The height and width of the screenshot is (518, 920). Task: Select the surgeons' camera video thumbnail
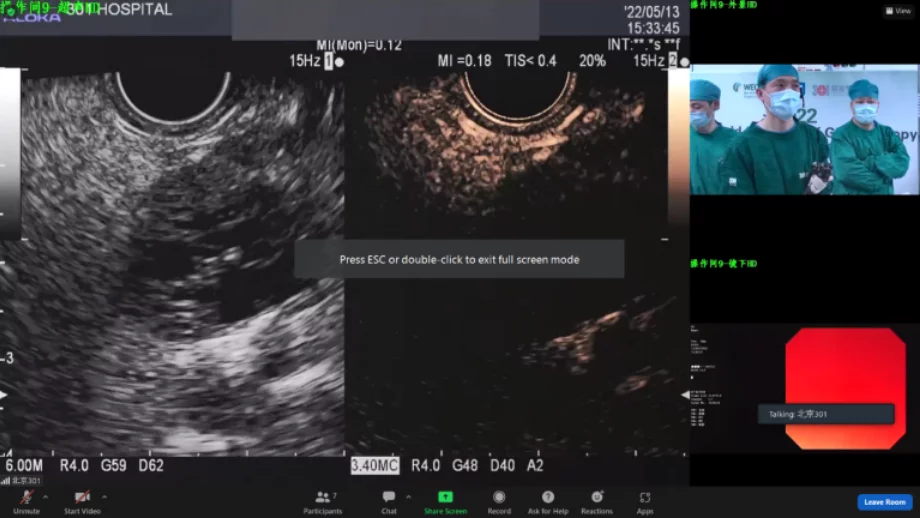pos(804,129)
